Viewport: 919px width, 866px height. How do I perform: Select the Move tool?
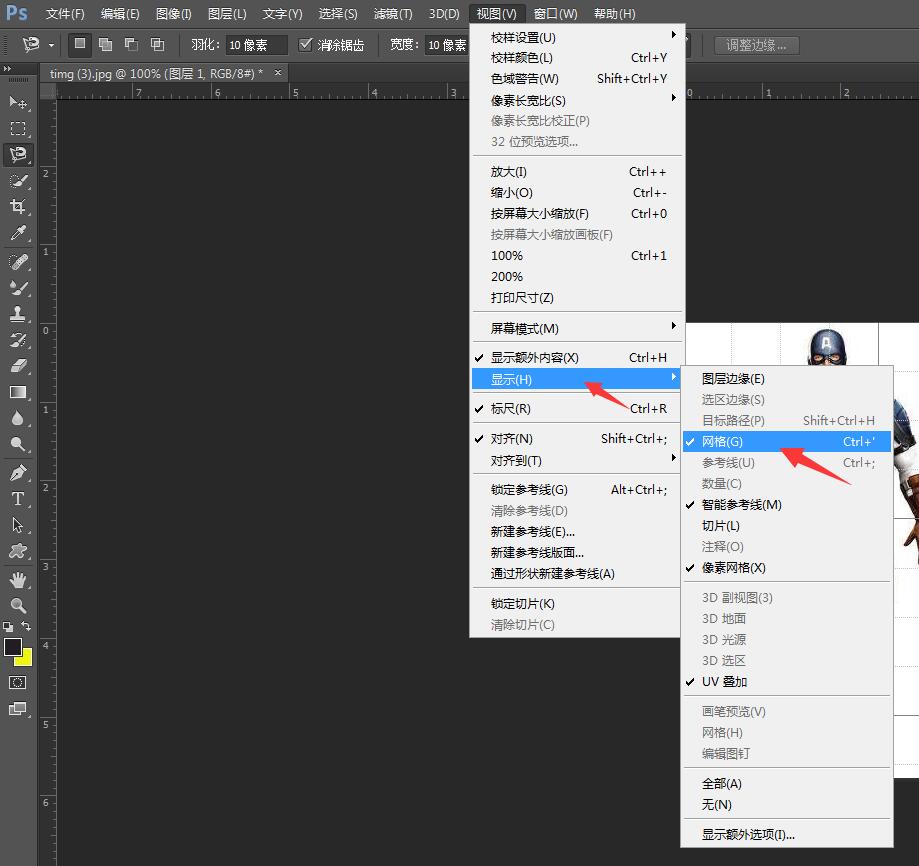(x=15, y=102)
